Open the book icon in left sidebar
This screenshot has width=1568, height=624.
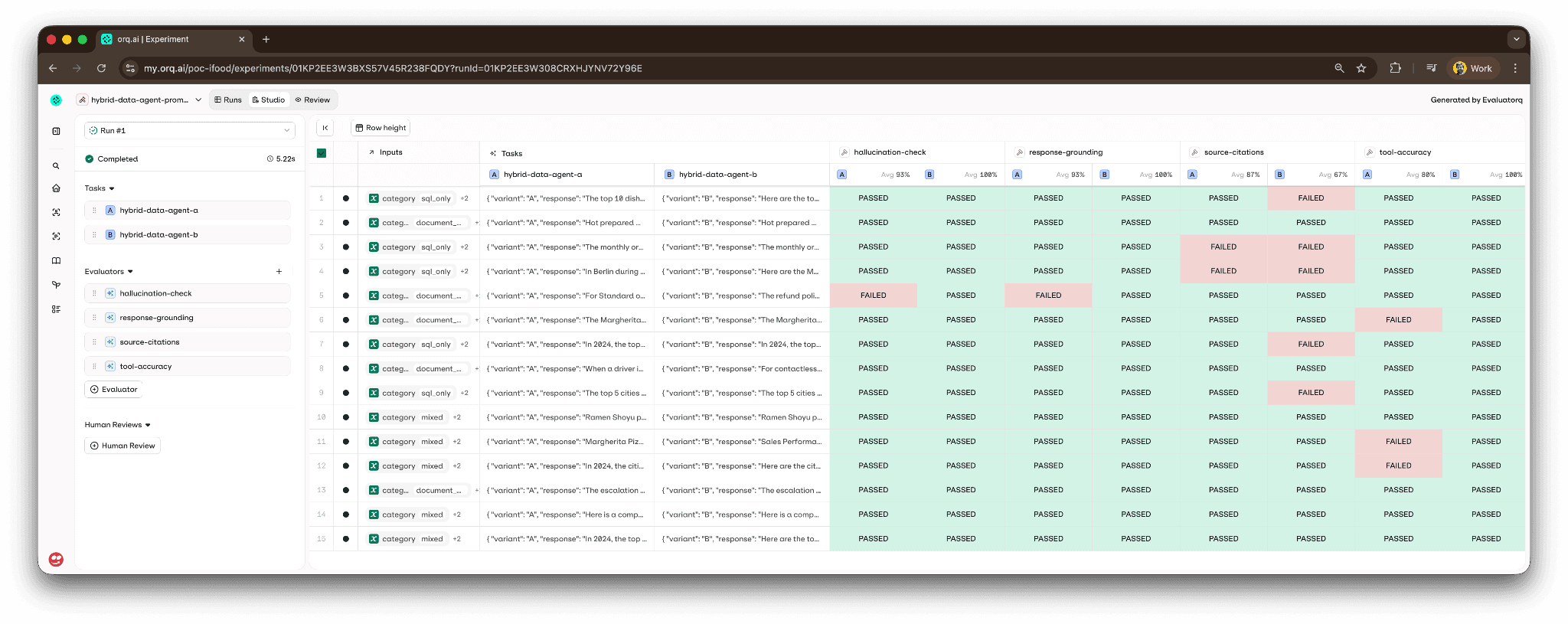click(56, 260)
